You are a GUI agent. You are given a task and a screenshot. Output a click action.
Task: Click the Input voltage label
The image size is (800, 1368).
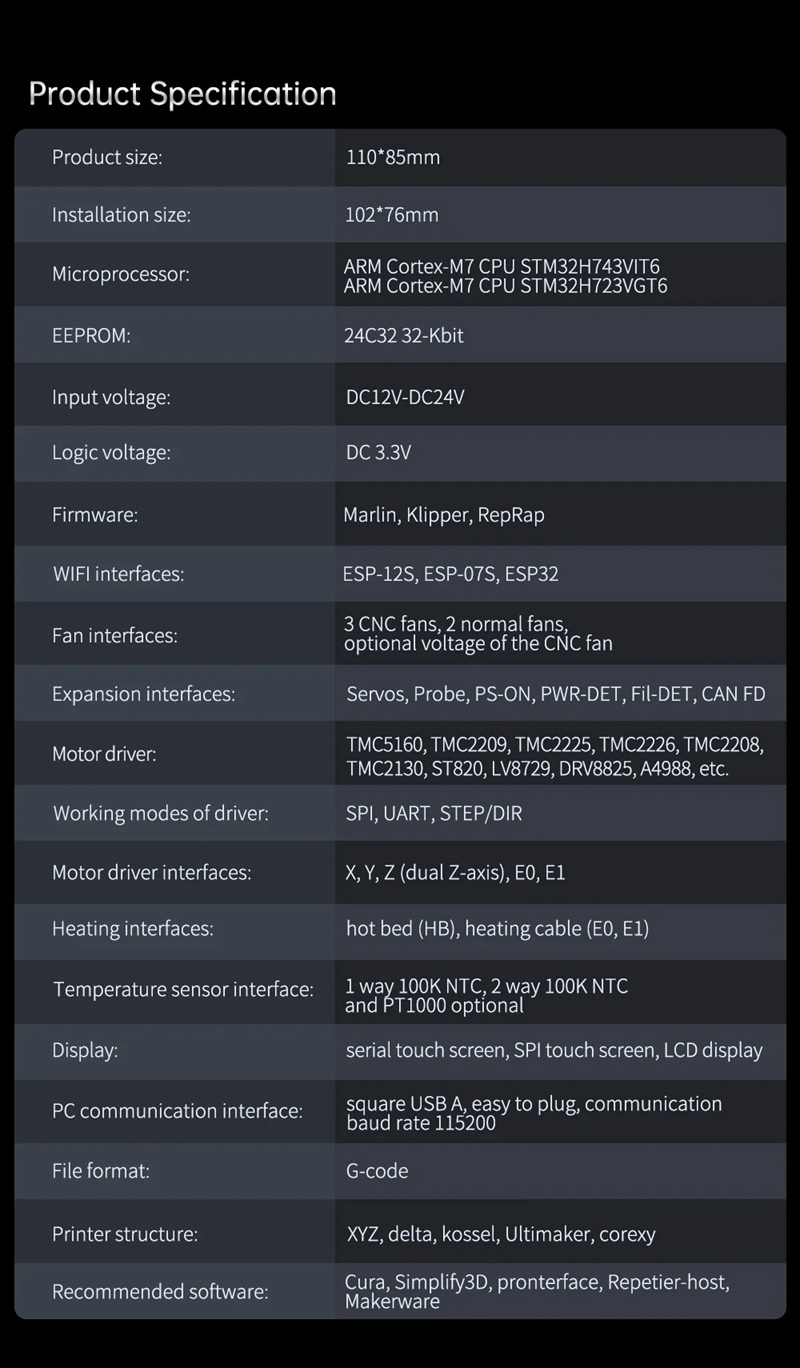(x=111, y=397)
